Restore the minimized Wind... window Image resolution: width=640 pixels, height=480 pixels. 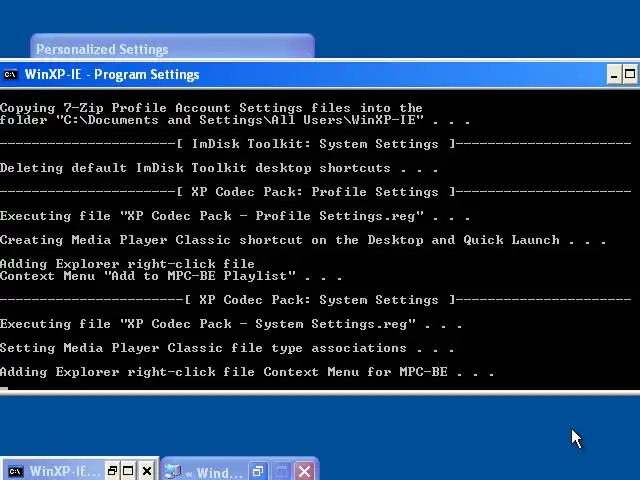[258, 471]
